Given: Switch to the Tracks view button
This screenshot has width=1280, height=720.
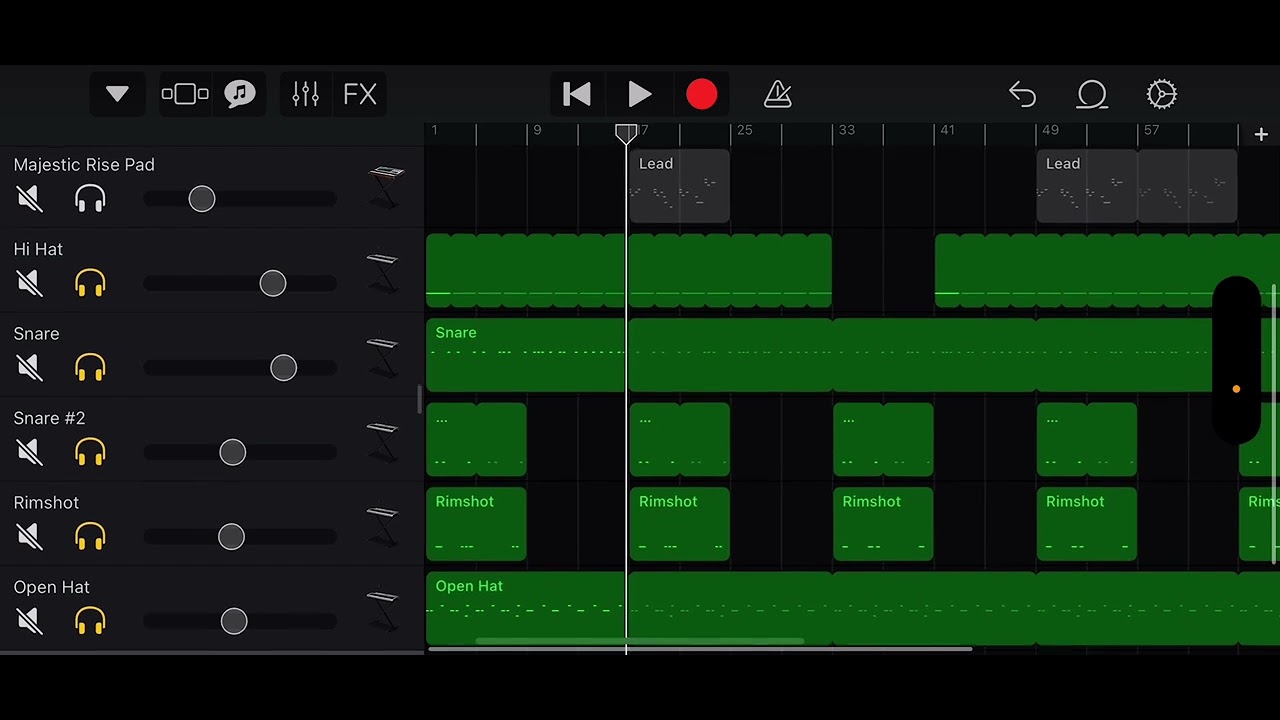Looking at the screenshot, I should click(x=185, y=94).
